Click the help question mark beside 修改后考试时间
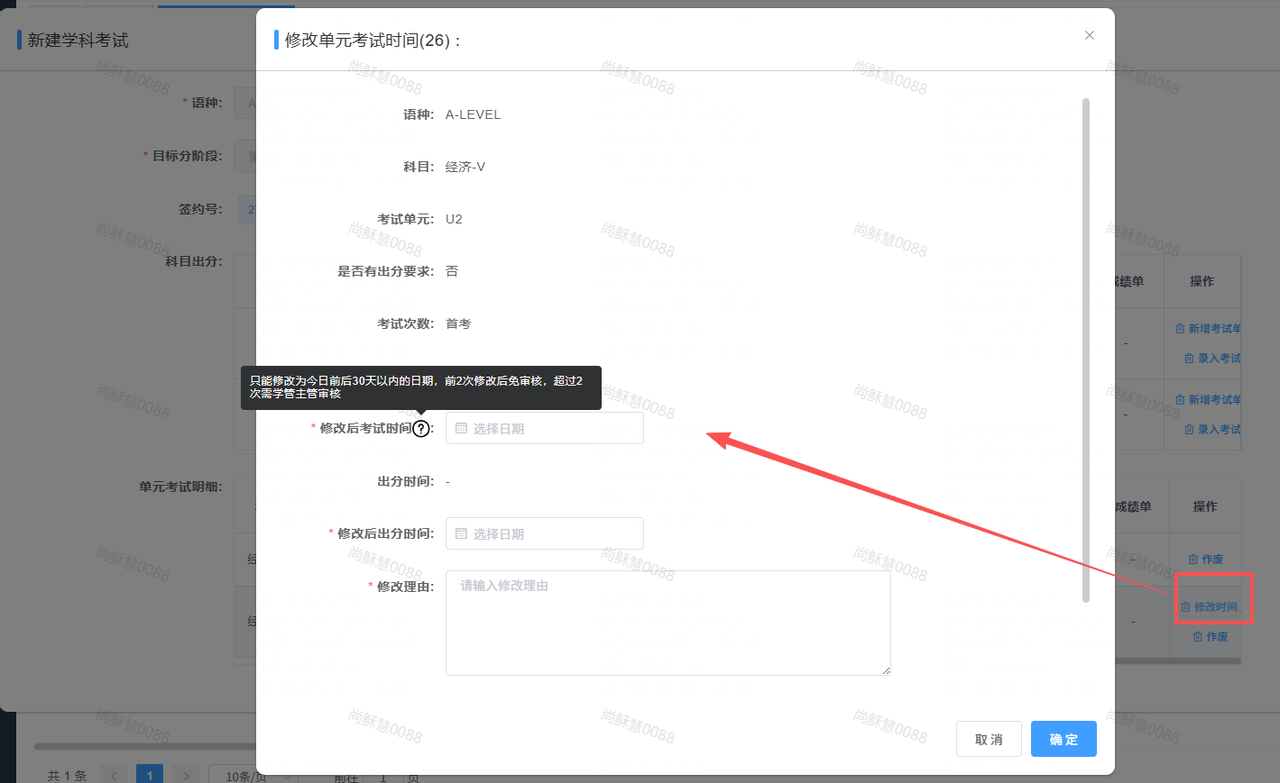 click(x=421, y=428)
